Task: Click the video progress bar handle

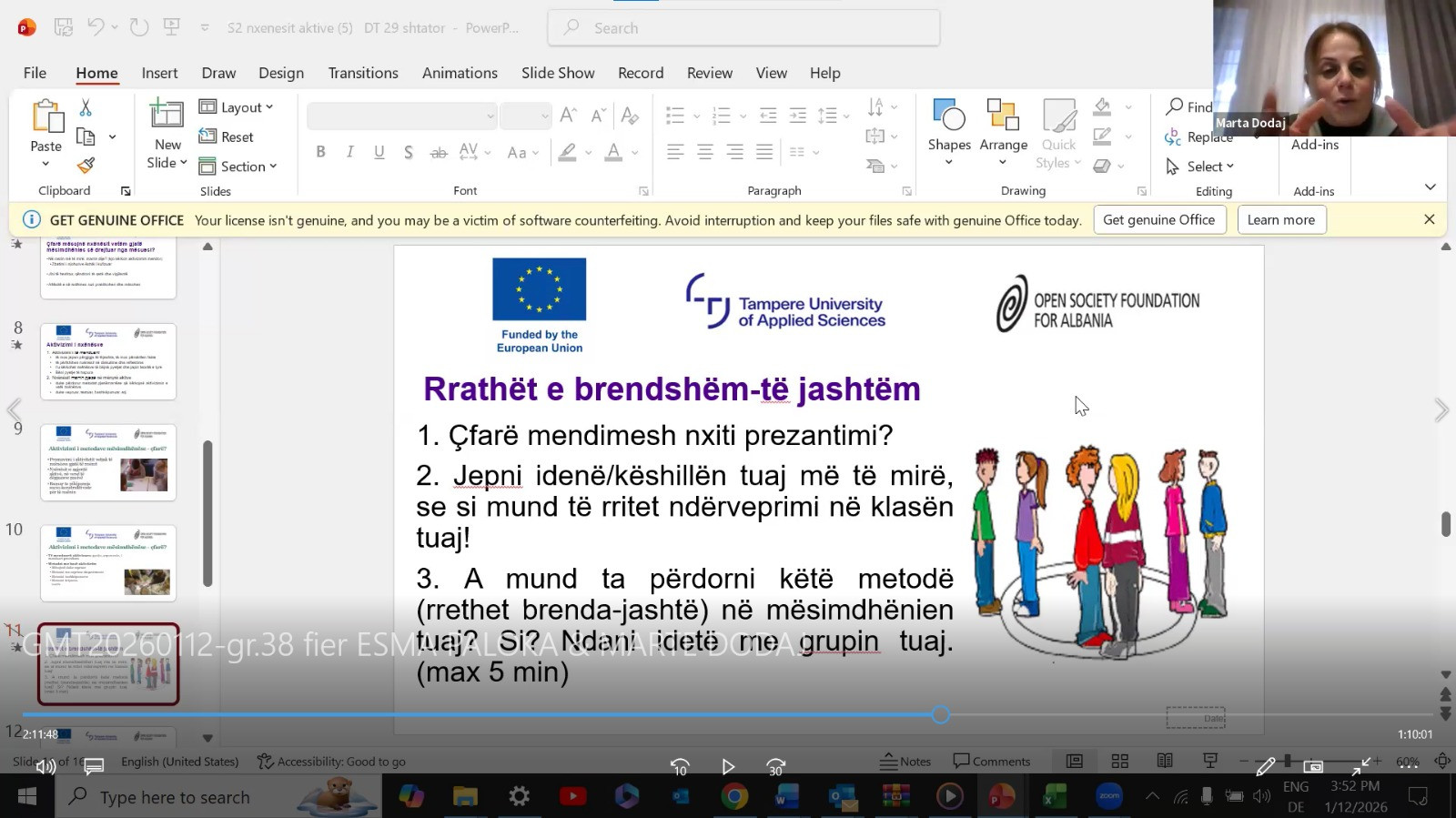Action: (x=941, y=715)
